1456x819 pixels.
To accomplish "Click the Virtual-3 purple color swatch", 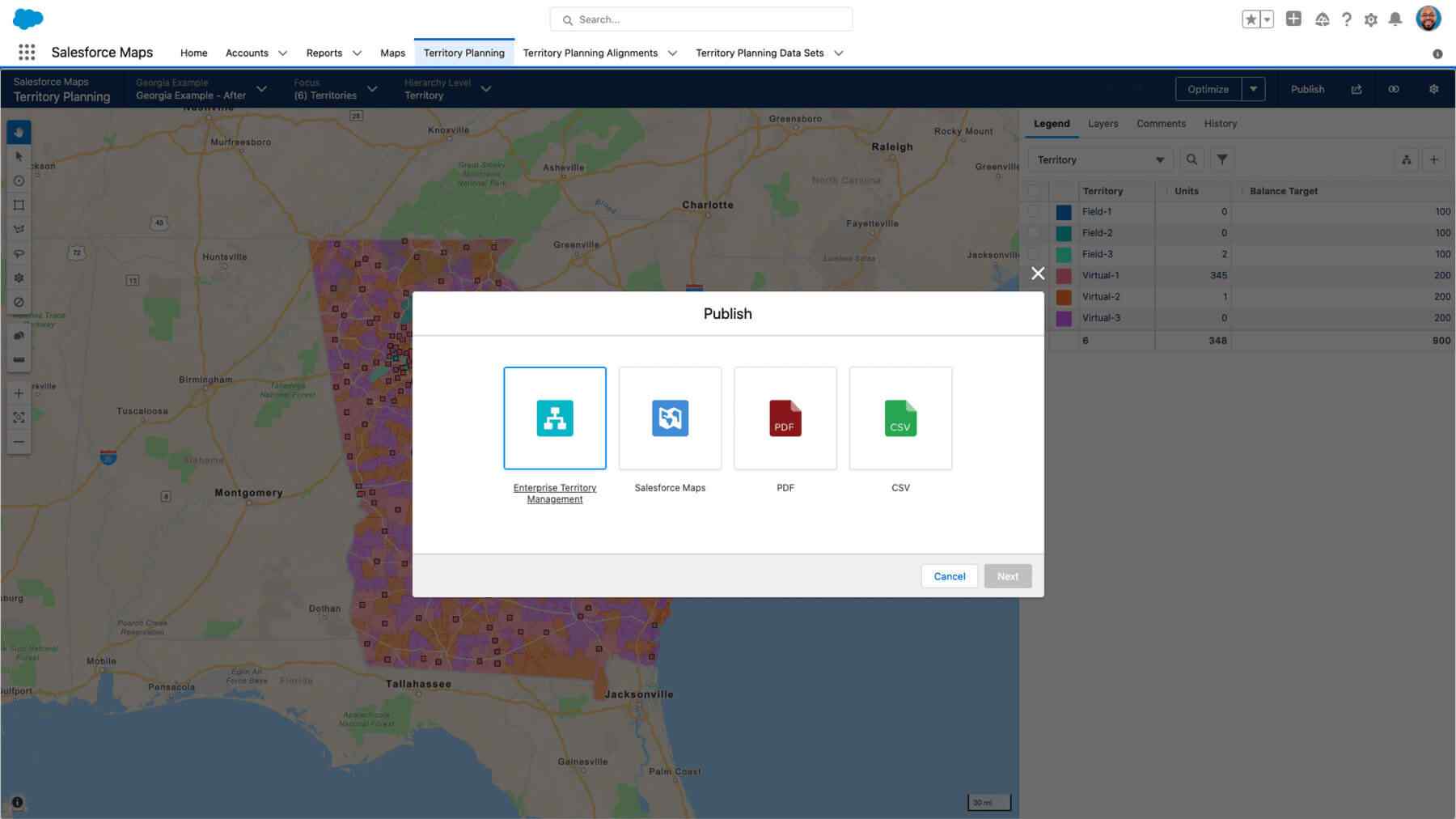I will pos(1064,318).
